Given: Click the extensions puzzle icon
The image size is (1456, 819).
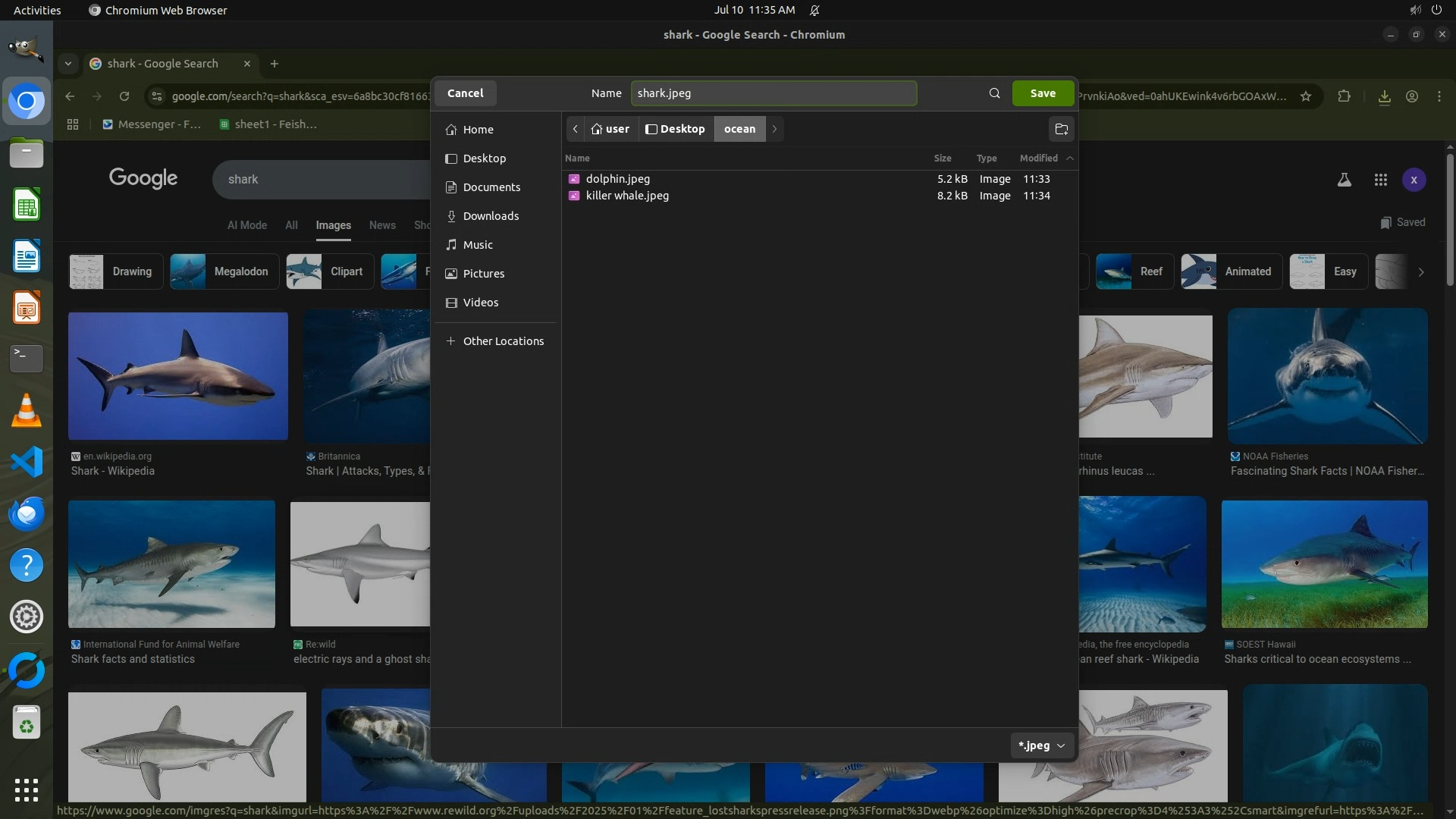Looking at the screenshot, I should (x=1344, y=96).
